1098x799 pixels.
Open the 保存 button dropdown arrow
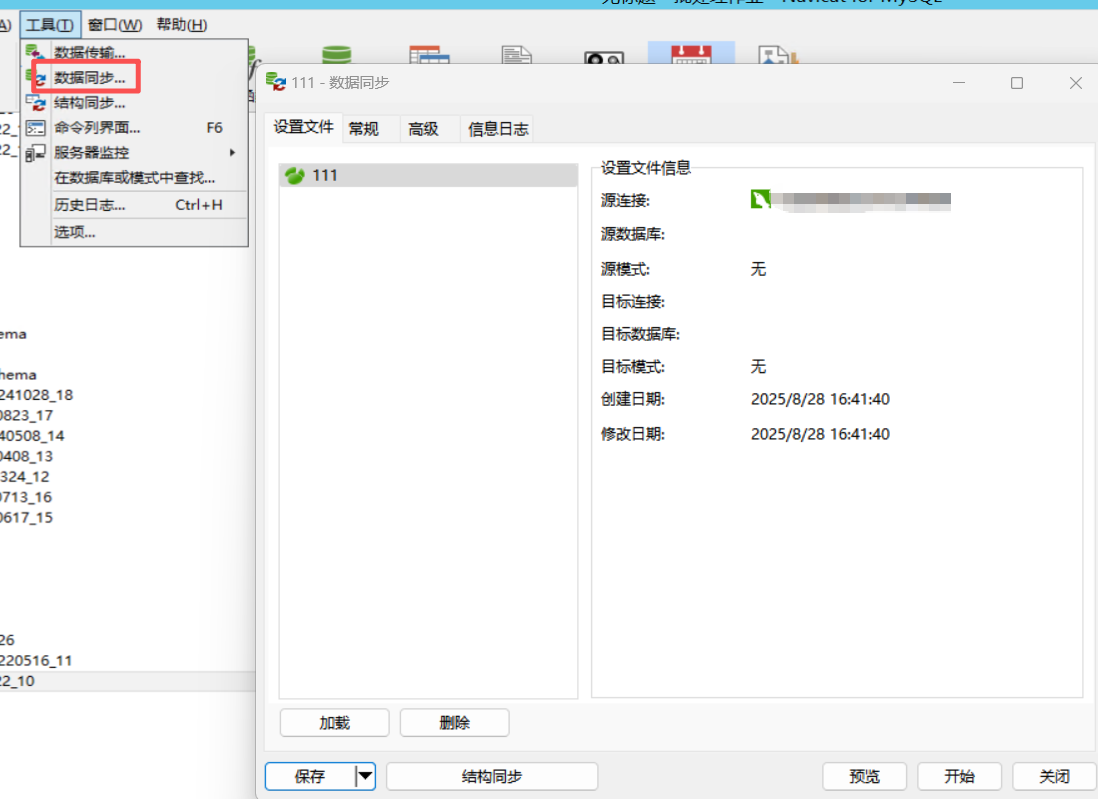(x=365, y=777)
